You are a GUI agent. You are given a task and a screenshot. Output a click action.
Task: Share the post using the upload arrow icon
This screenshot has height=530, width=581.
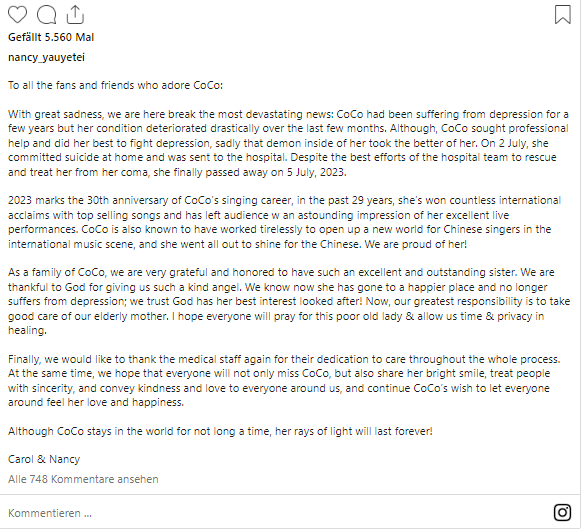click(75, 14)
